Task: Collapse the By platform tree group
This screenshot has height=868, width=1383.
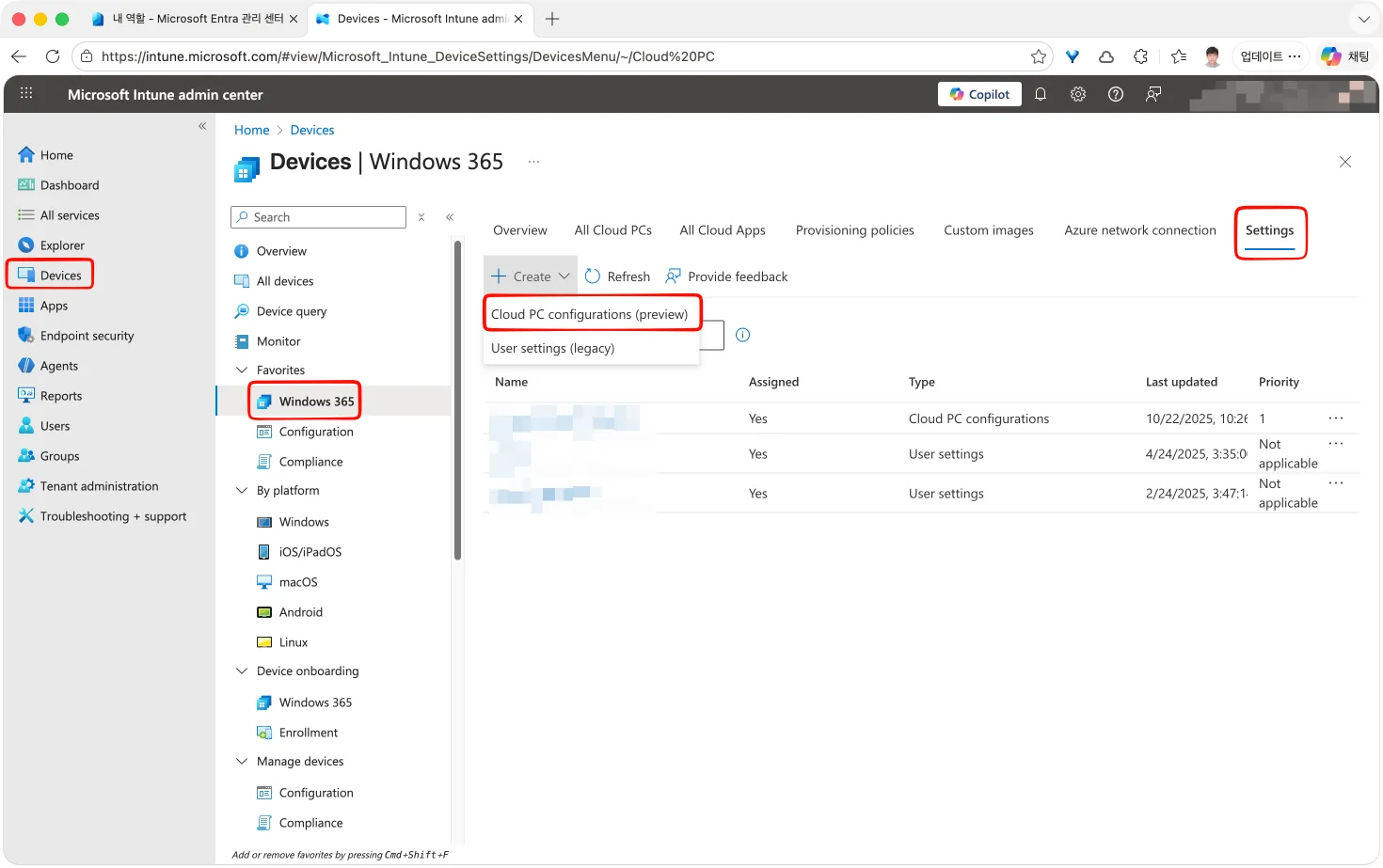Action: [x=242, y=491]
